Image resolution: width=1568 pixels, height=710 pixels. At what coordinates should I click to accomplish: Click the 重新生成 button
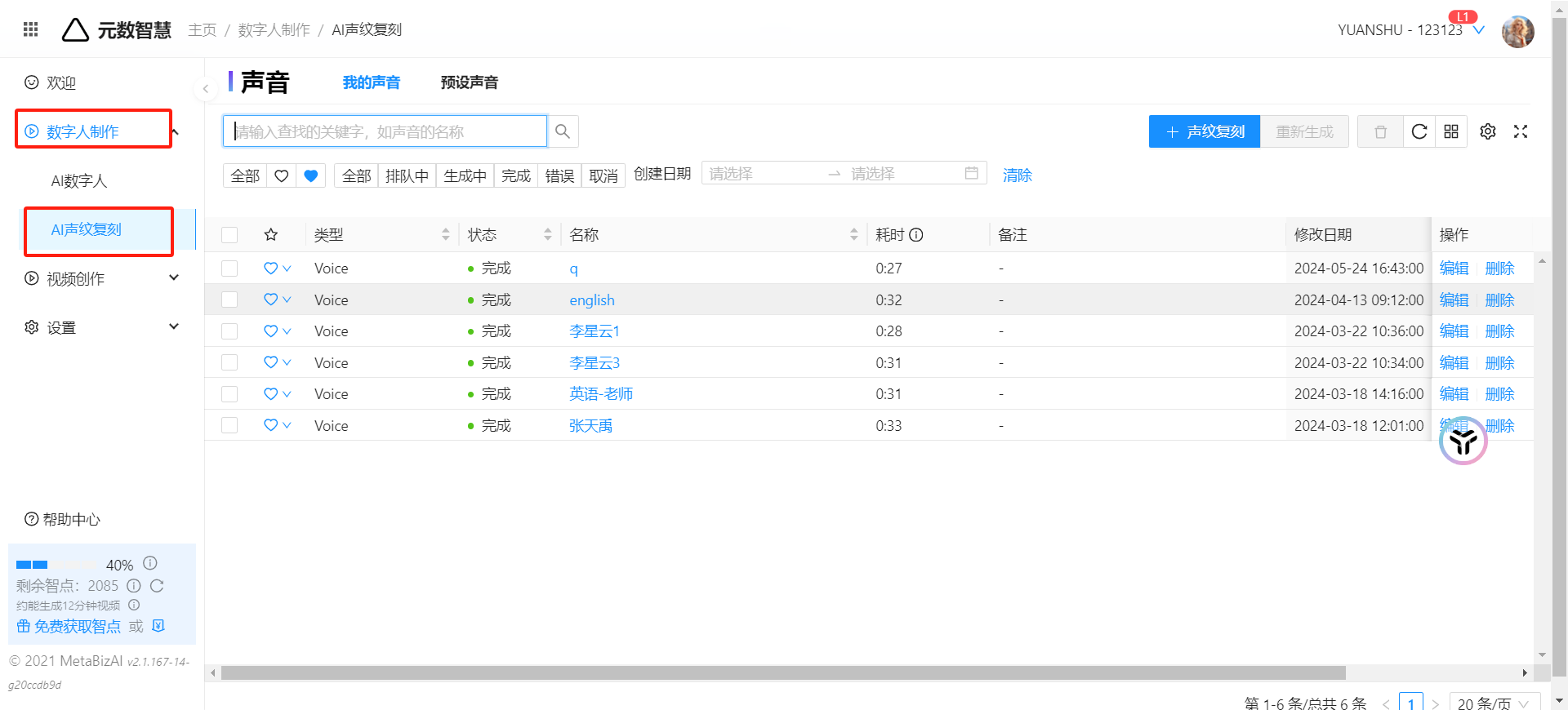pyautogui.click(x=1304, y=131)
